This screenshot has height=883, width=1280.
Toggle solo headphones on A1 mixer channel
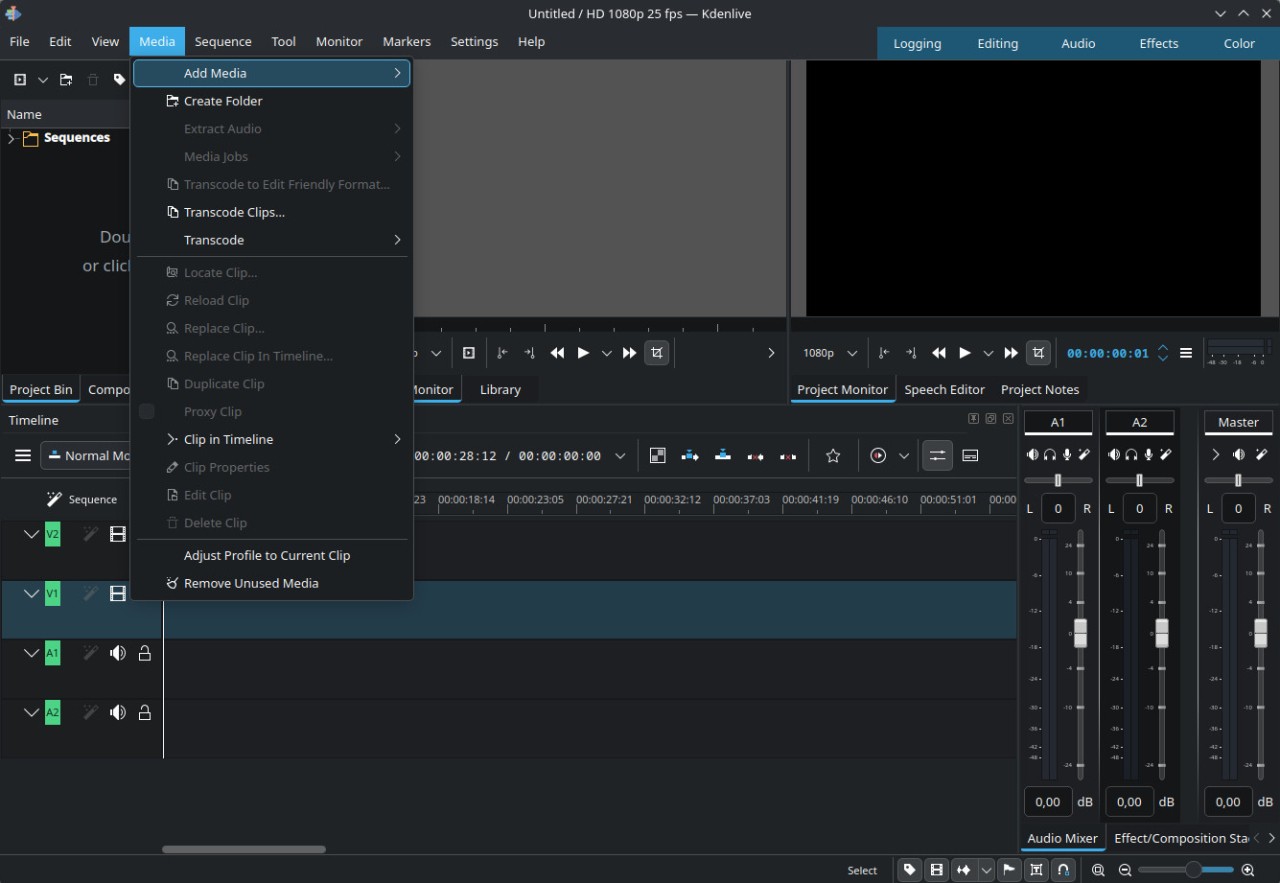coord(1050,455)
